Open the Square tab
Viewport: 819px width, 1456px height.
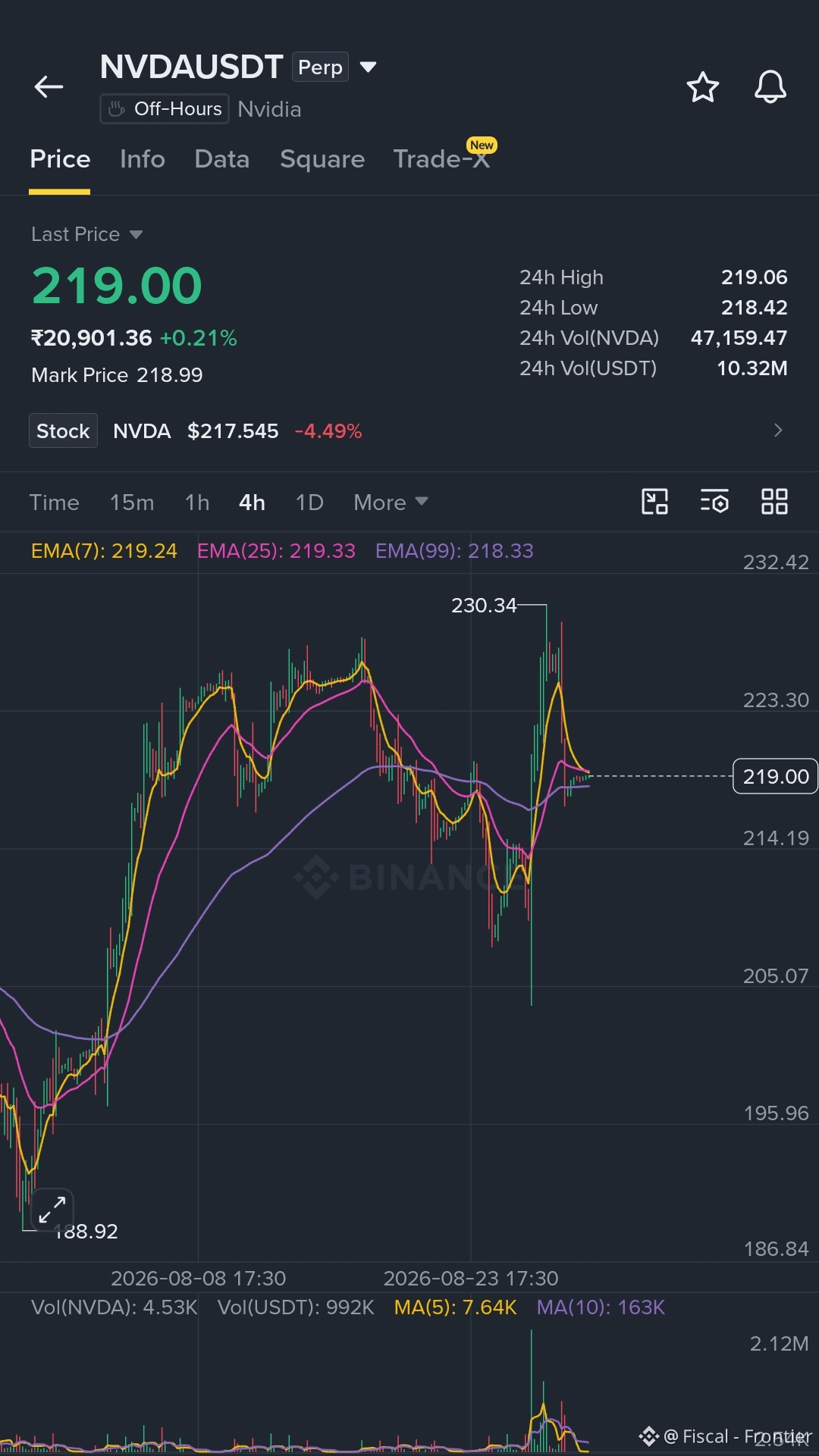(322, 159)
